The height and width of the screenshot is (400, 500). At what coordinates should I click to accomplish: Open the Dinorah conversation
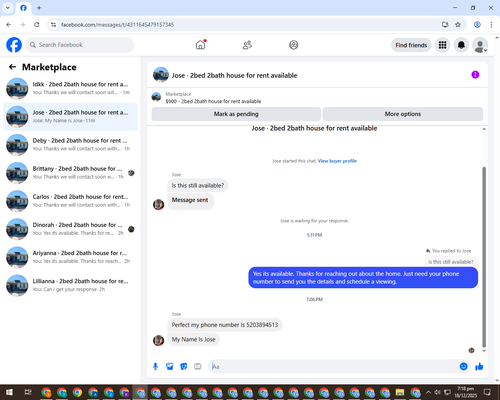(70, 229)
